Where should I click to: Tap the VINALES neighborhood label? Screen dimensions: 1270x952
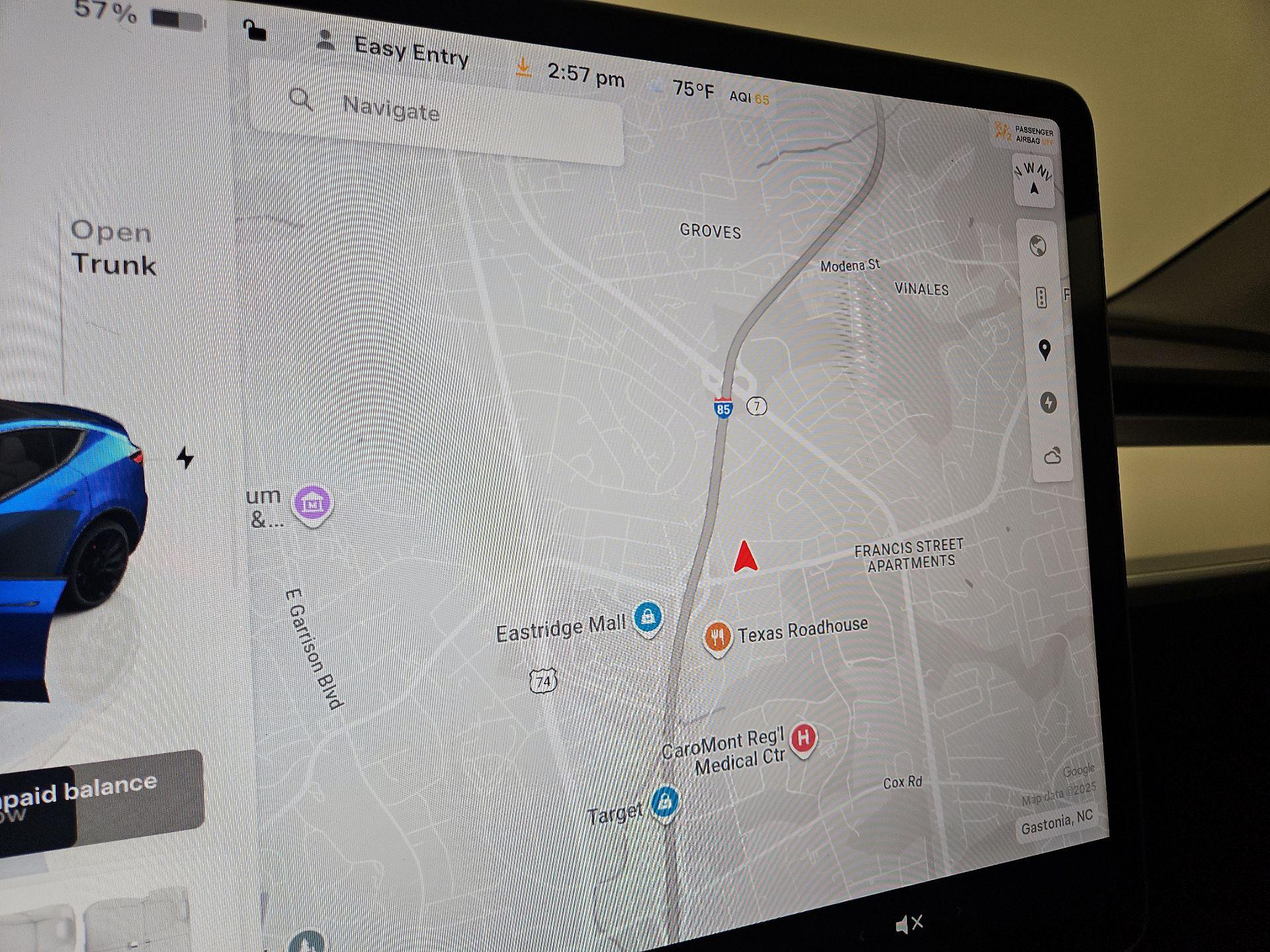[x=921, y=289]
